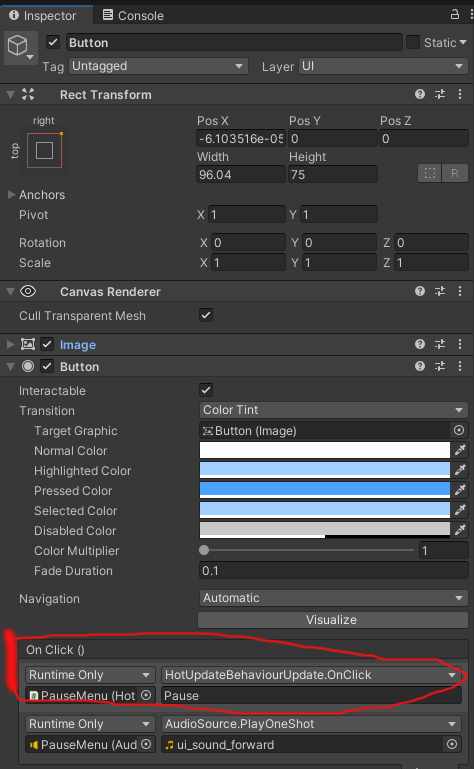Open HotUpdateBehaviourUpdate.OnClick function dropdown
This screenshot has height=769, width=474.
point(311,674)
